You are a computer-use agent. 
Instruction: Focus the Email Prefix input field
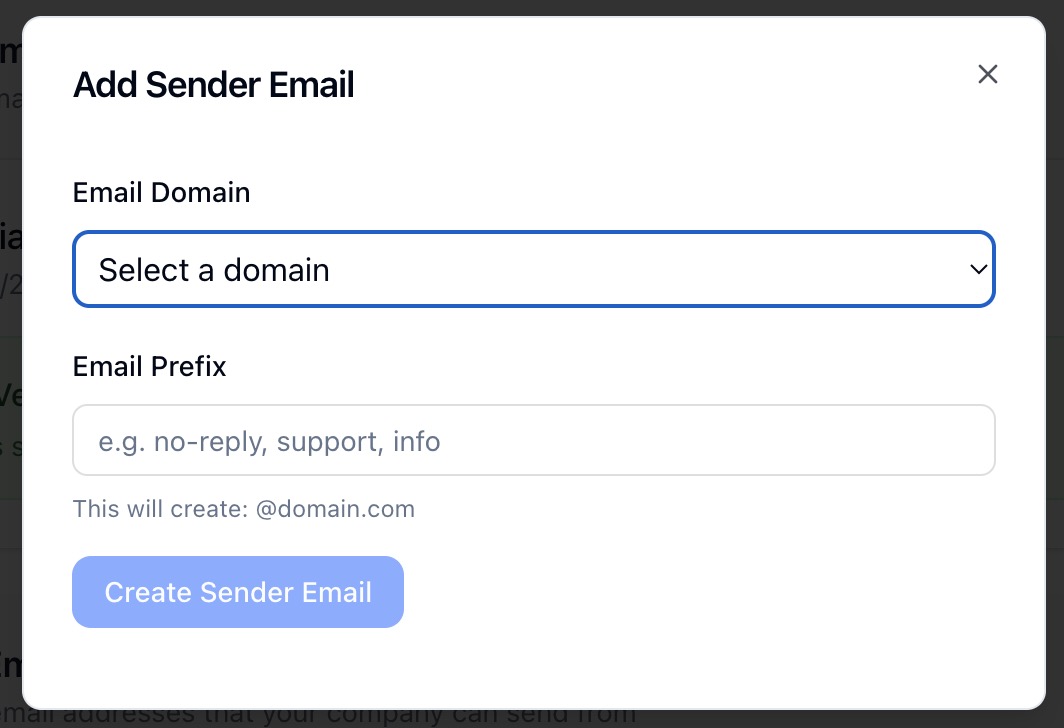click(x=533, y=440)
